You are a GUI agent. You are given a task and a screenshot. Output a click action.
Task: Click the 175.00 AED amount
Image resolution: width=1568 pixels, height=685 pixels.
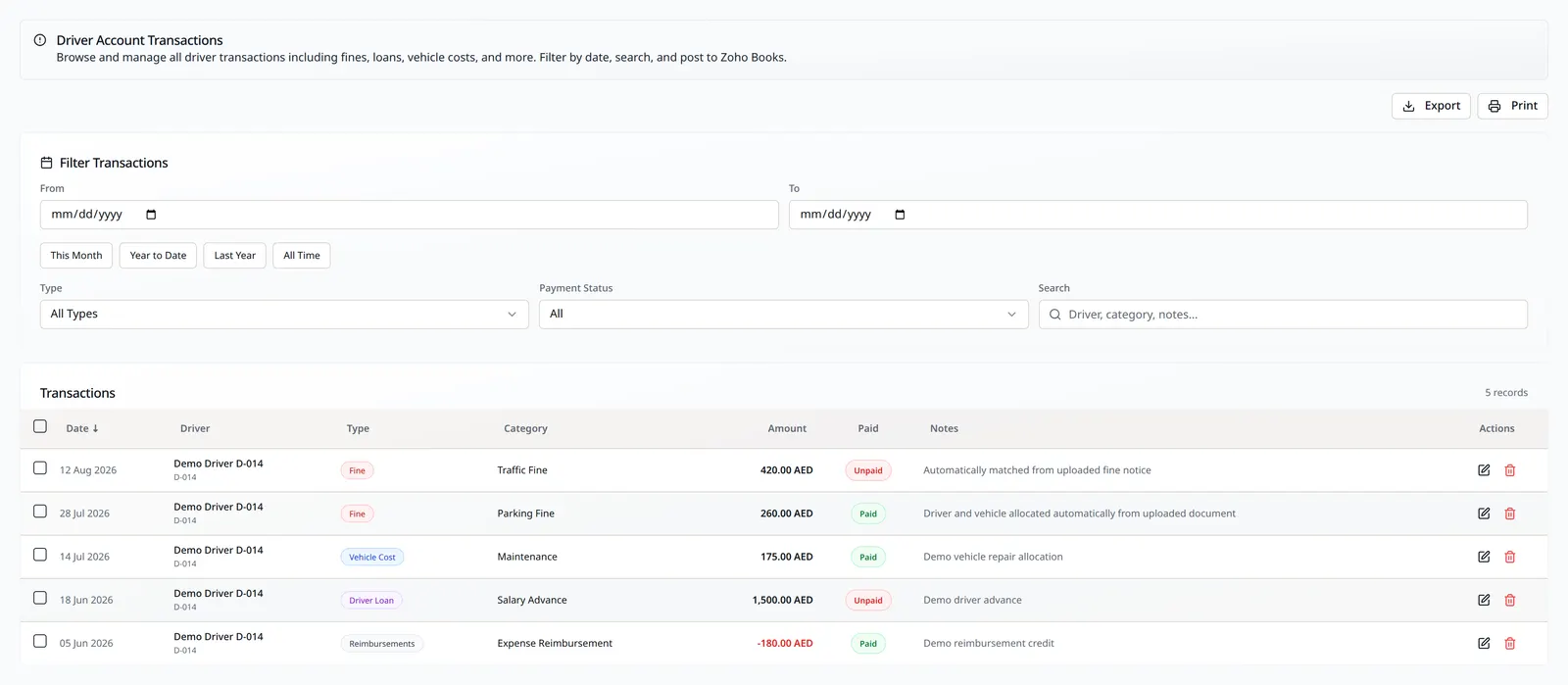(x=787, y=557)
